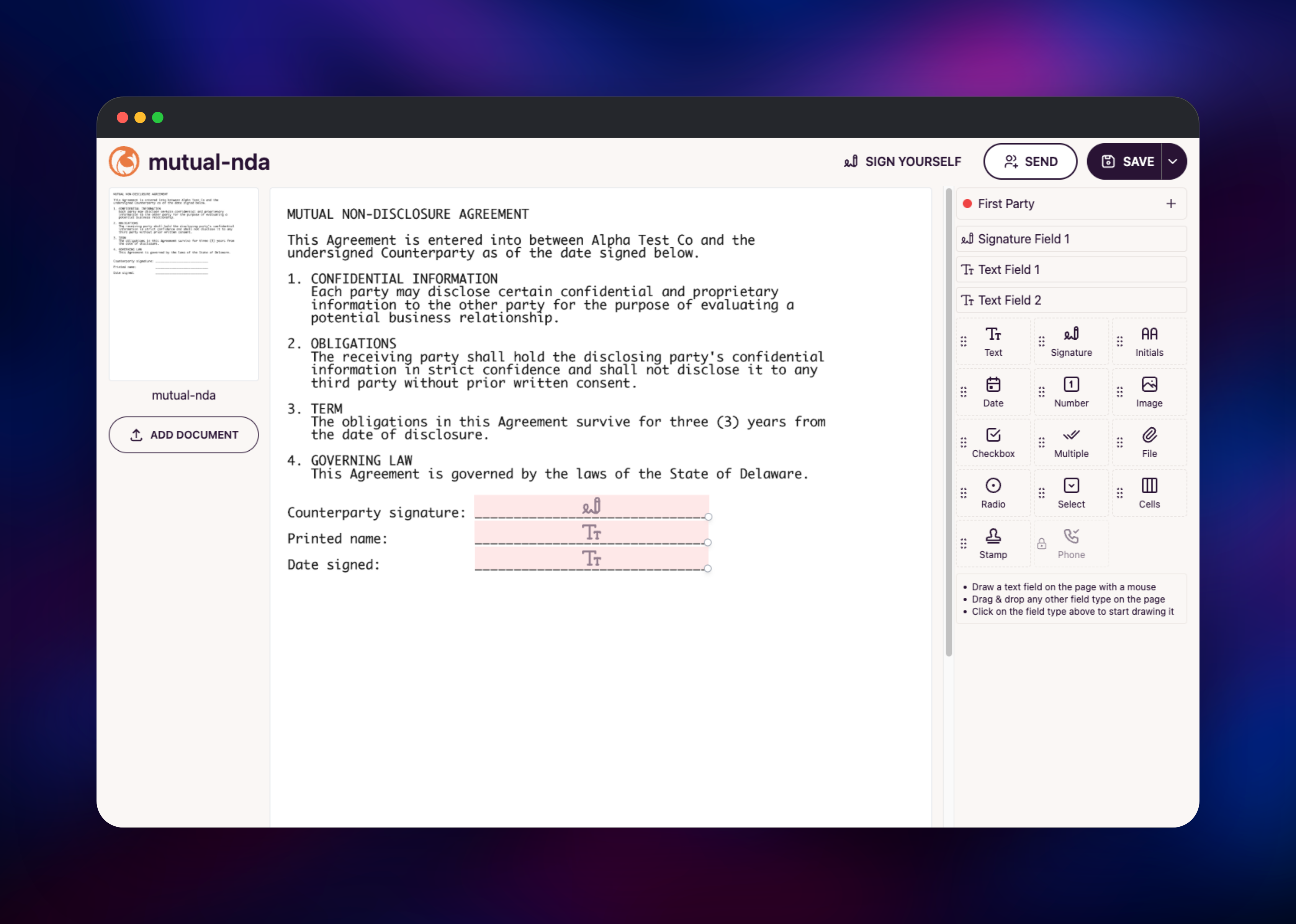
Task: Click the drag handle beside Cells
Action: (x=1119, y=493)
